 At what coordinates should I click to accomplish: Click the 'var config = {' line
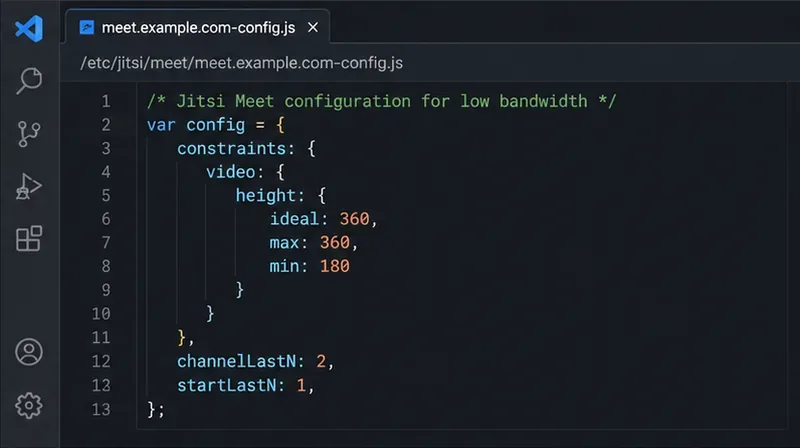click(215, 125)
